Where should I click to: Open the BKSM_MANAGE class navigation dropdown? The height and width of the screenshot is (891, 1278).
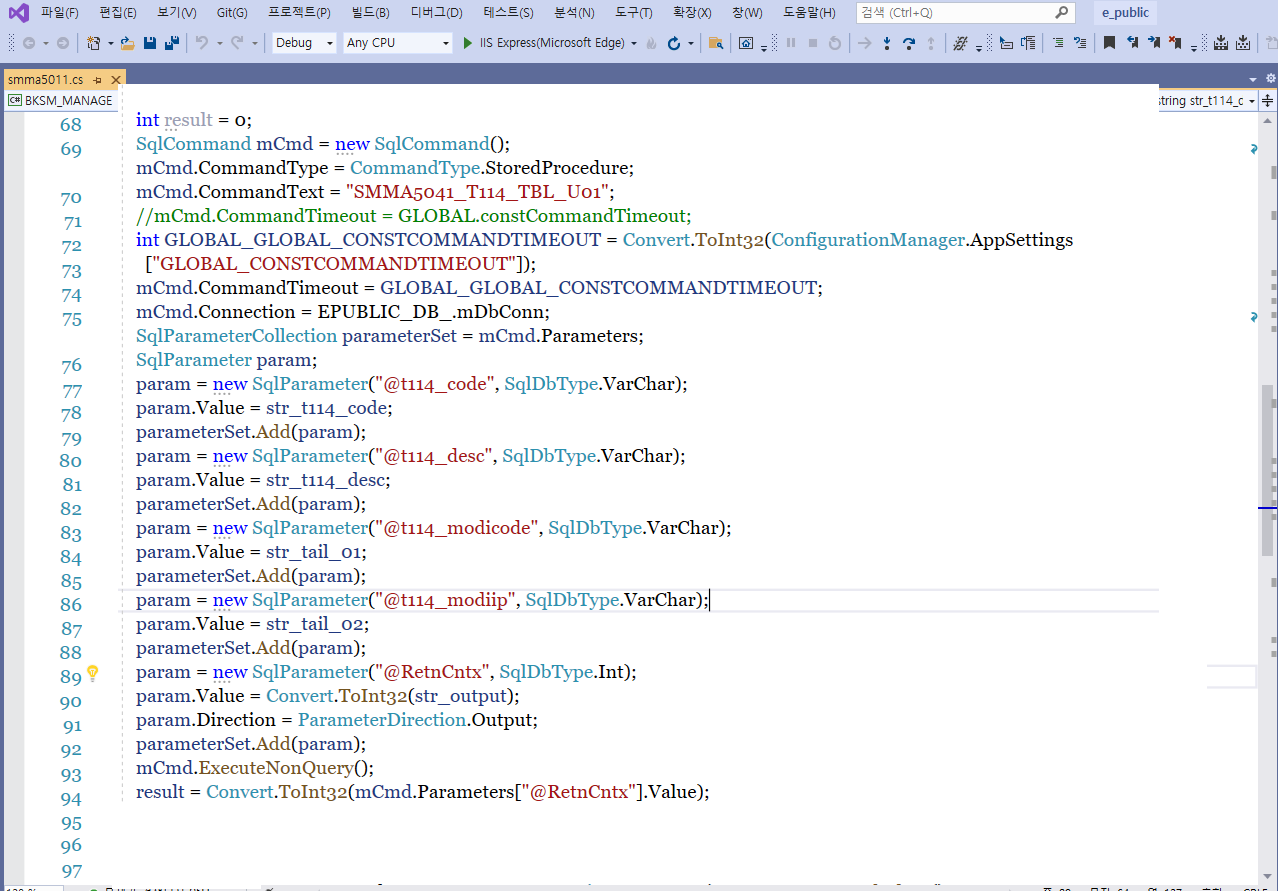[60, 100]
